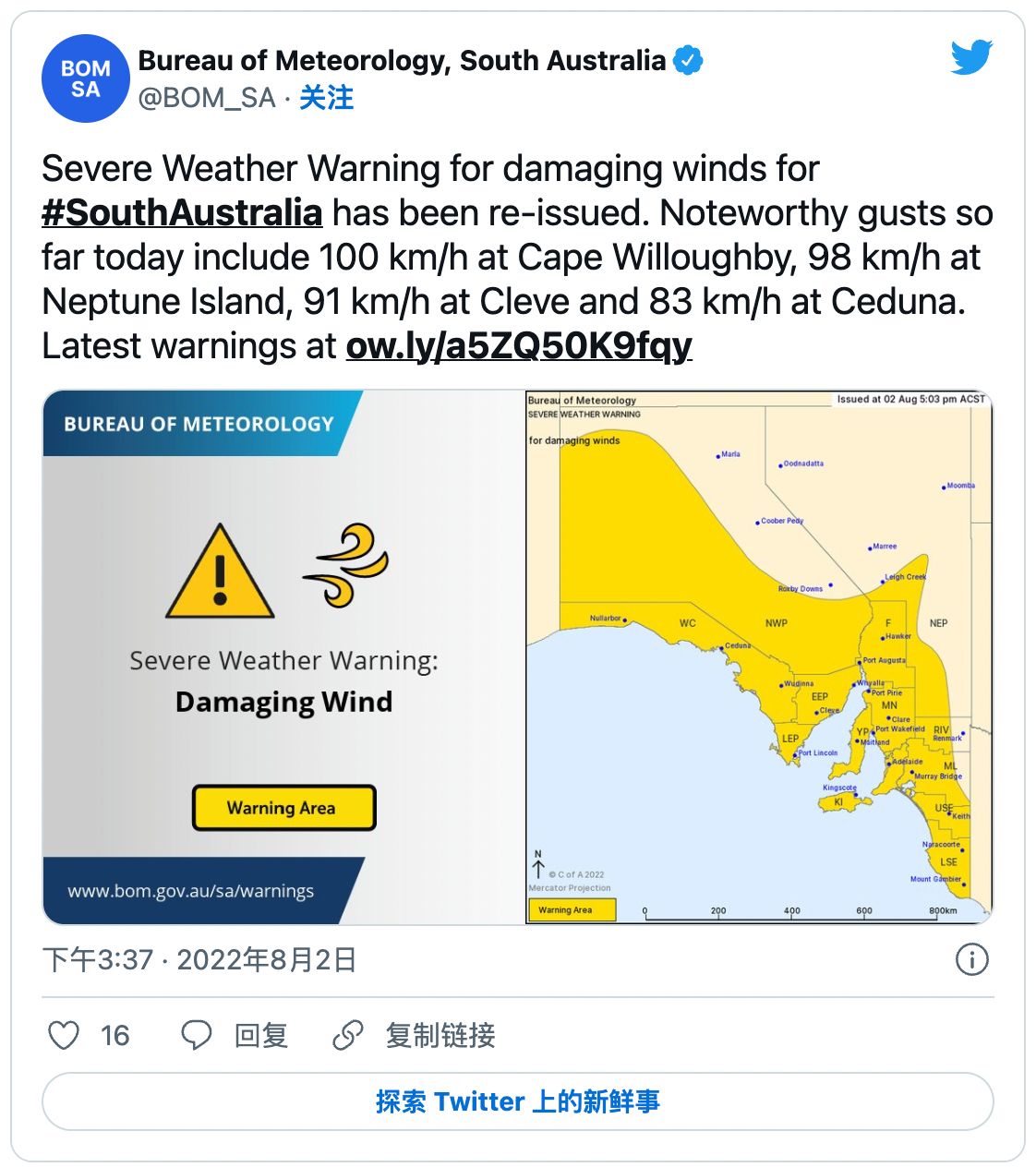Open the ow.ly warnings short link
1036x1167 pixels.
click(x=518, y=346)
